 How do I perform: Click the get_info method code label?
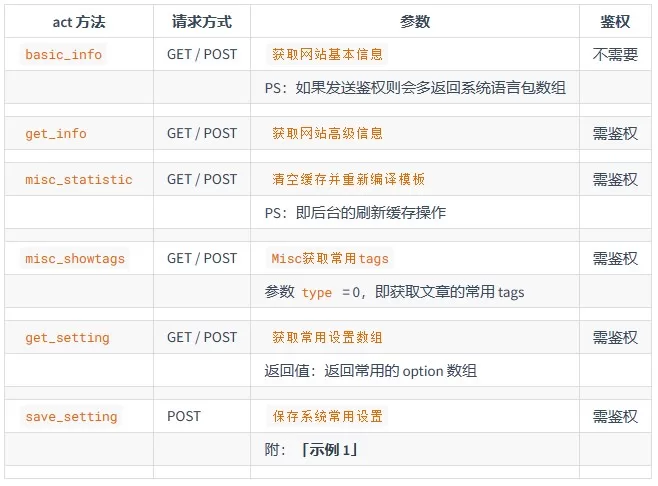coord(56,134)
